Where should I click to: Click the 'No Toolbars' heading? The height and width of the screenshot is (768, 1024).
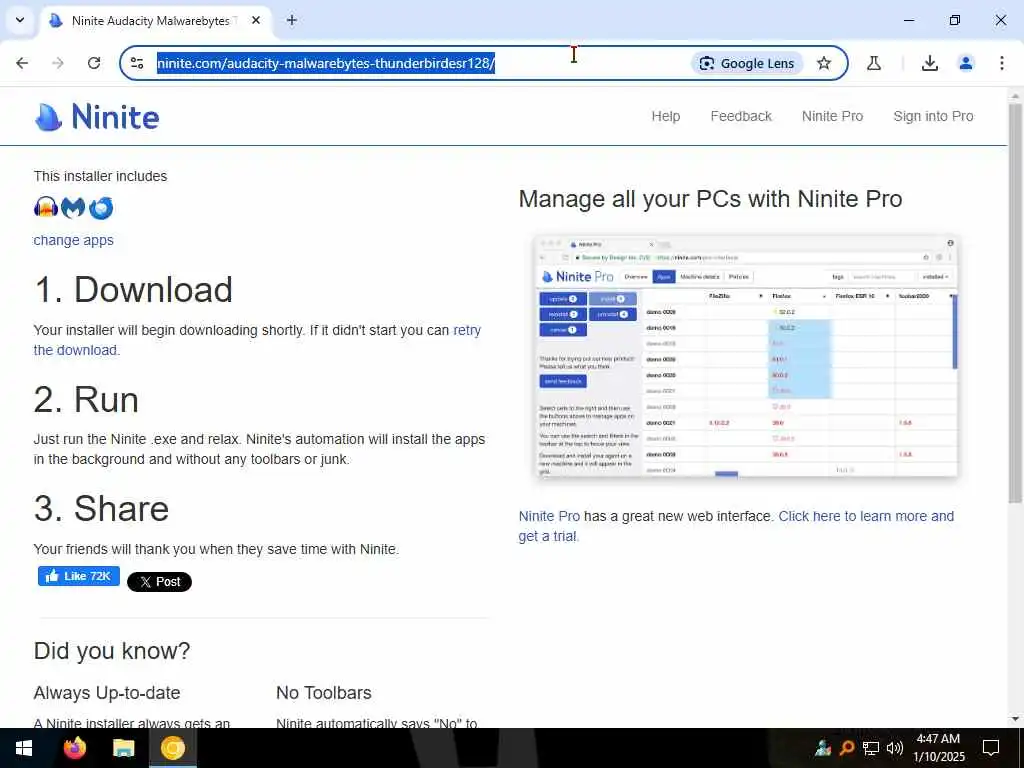click(x=324, y=693)
